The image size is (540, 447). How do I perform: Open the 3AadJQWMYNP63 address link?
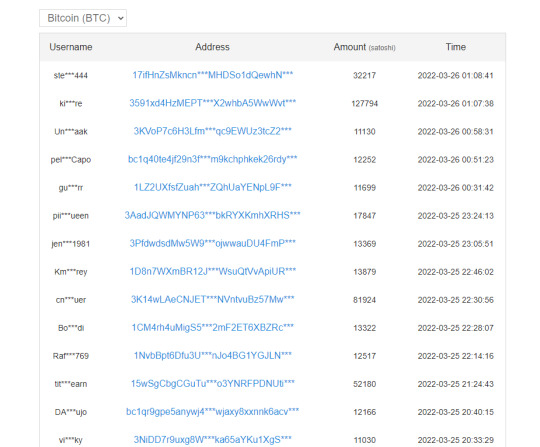point(212,215)
